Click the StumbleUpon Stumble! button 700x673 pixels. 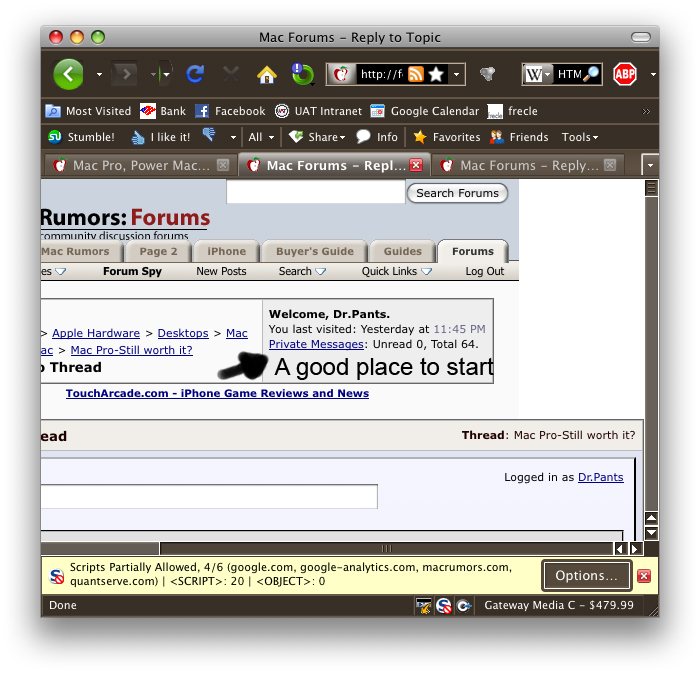[x=81, y=137]
